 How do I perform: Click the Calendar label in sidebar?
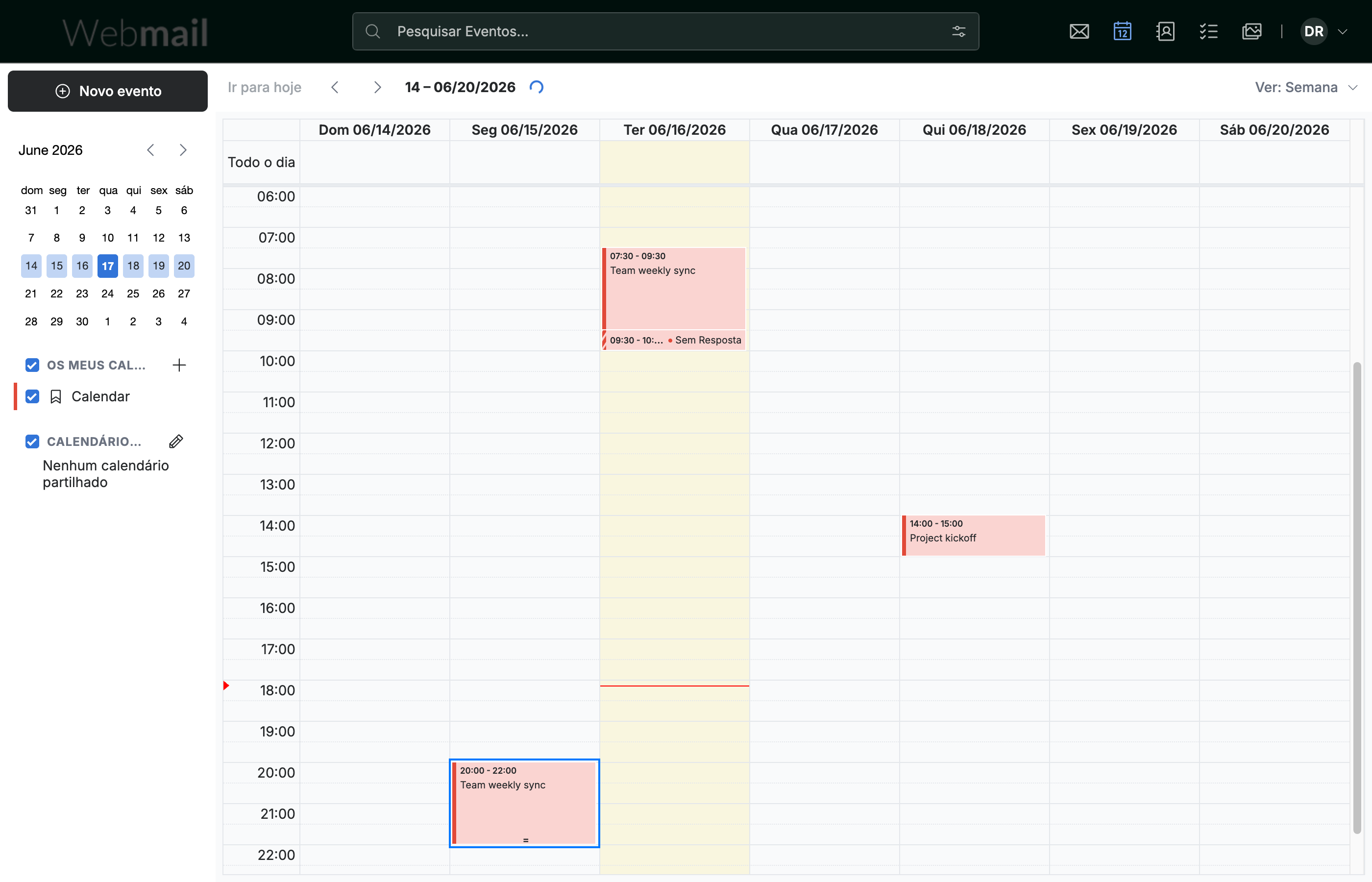point(101,397)
